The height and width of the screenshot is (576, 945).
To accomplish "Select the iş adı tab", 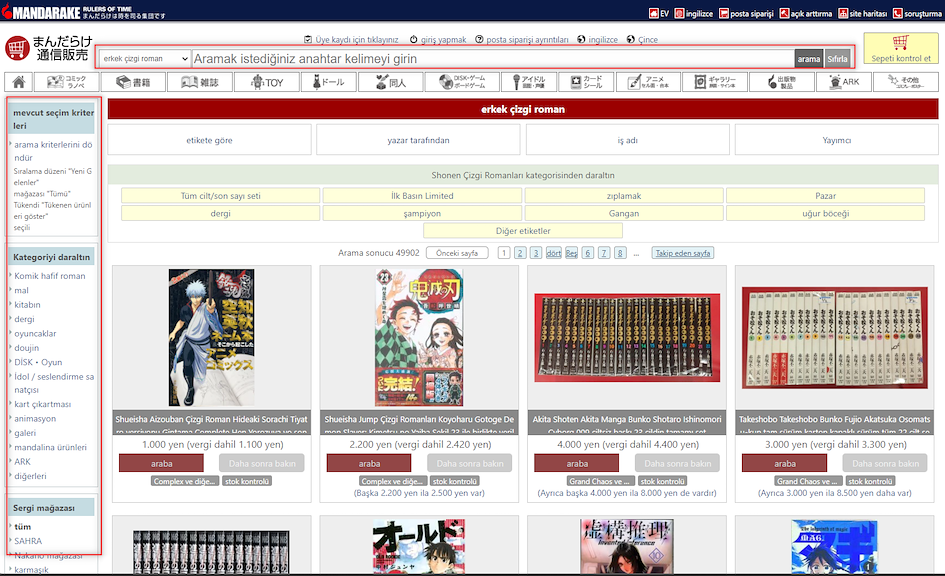I will tap(627, 140).
